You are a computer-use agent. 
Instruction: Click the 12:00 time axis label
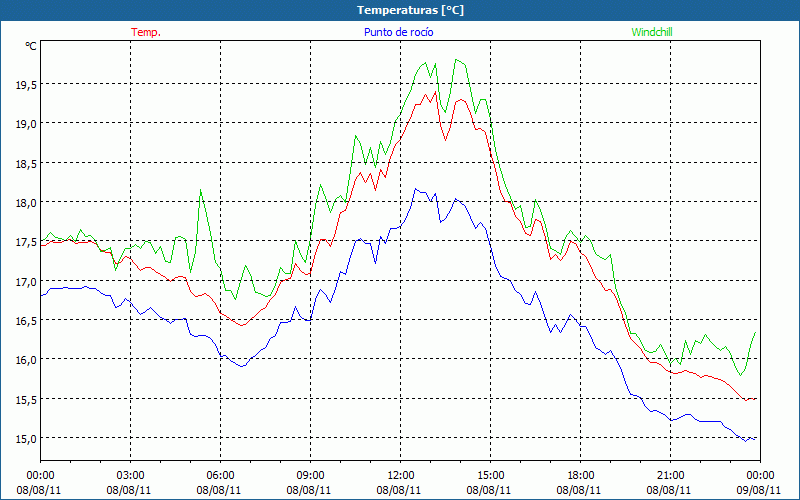[401, 476]
